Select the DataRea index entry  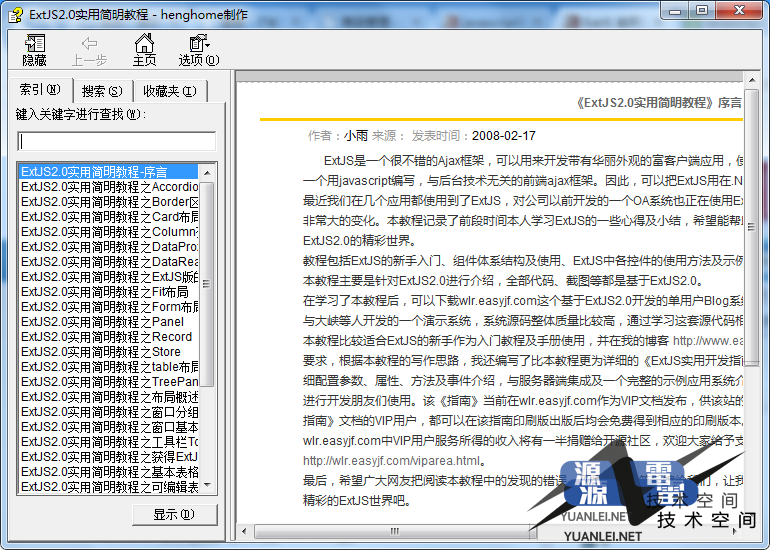click(109, 262)
